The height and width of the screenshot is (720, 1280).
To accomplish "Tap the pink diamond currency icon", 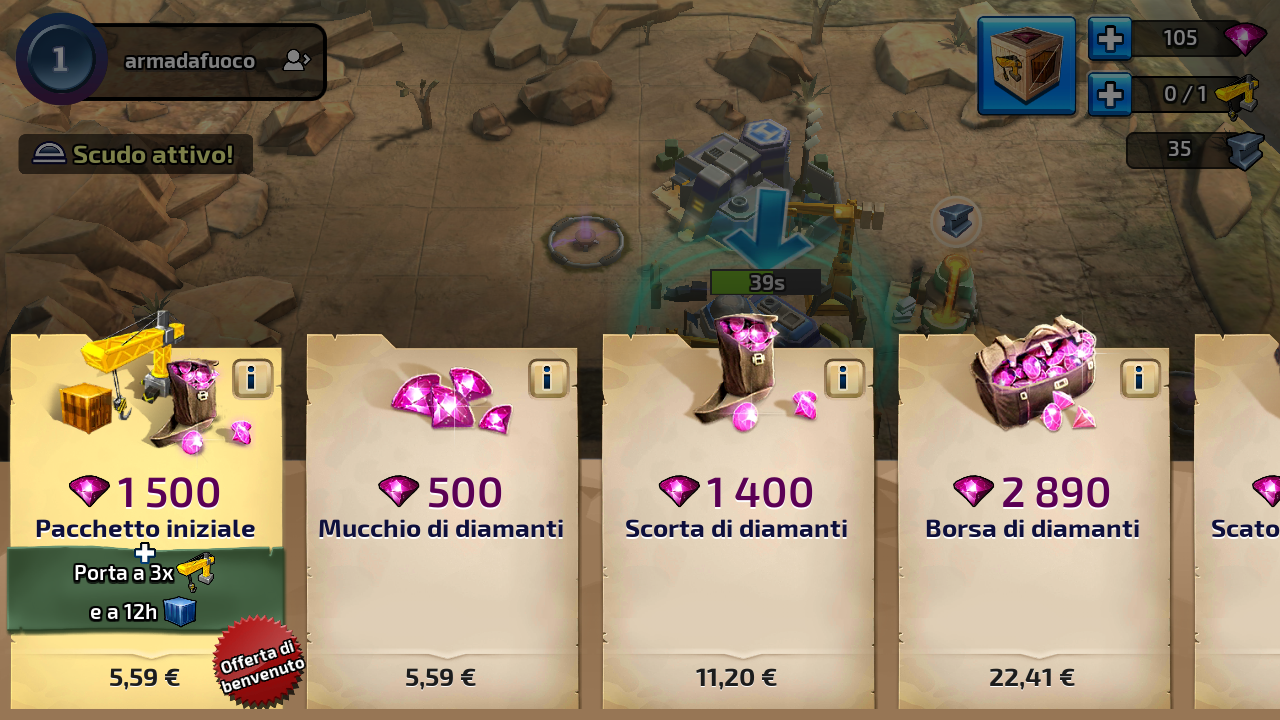I will pos(1244,39).
